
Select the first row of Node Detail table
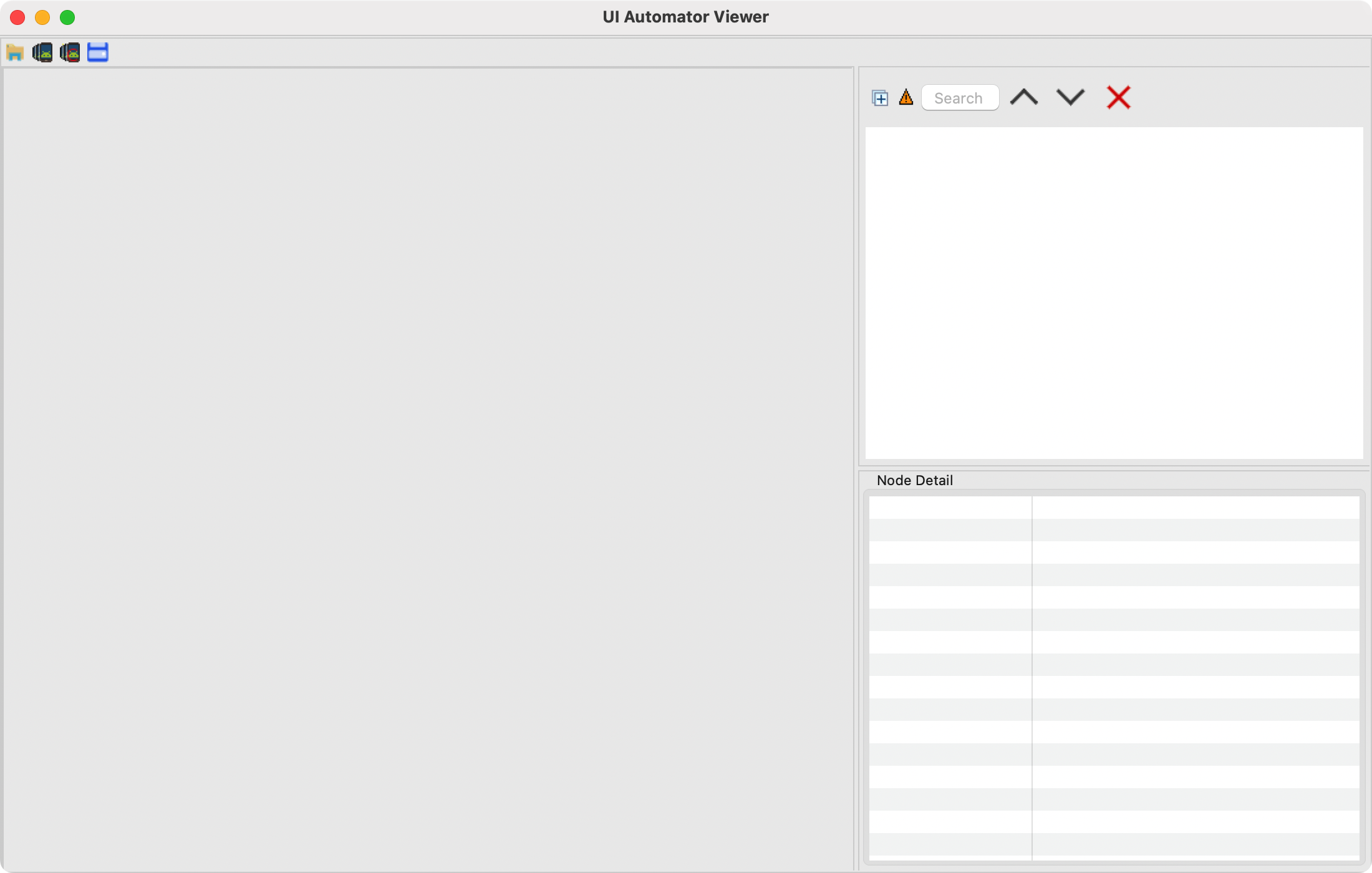[x=1113, y=508]
